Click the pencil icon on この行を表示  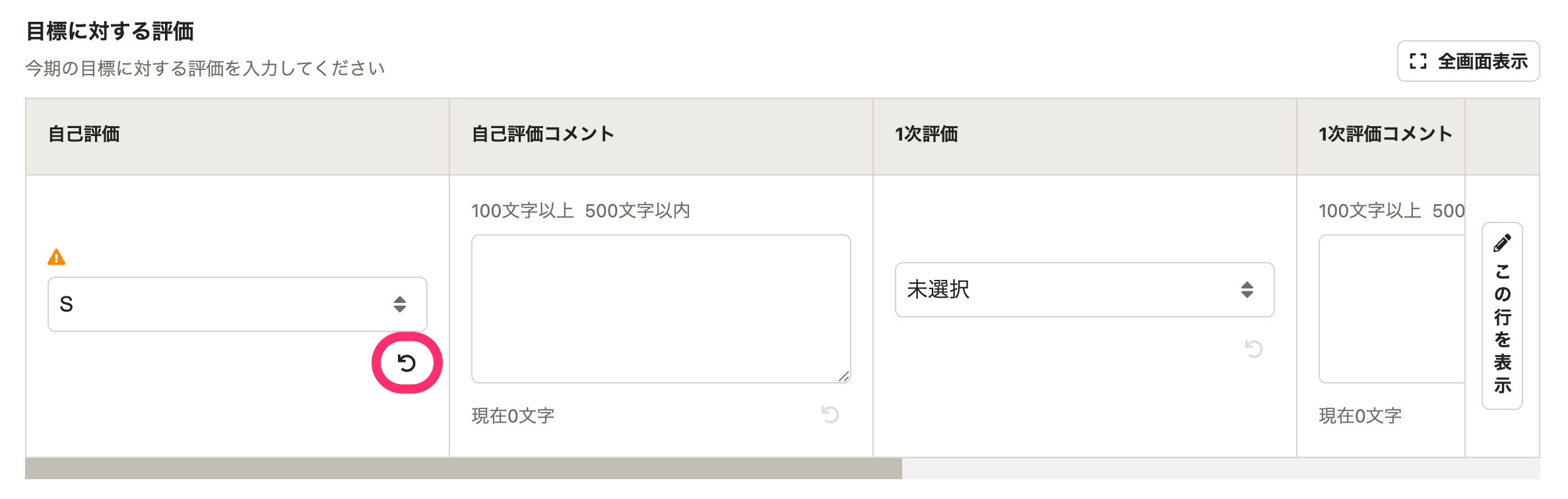[1502, 243]
